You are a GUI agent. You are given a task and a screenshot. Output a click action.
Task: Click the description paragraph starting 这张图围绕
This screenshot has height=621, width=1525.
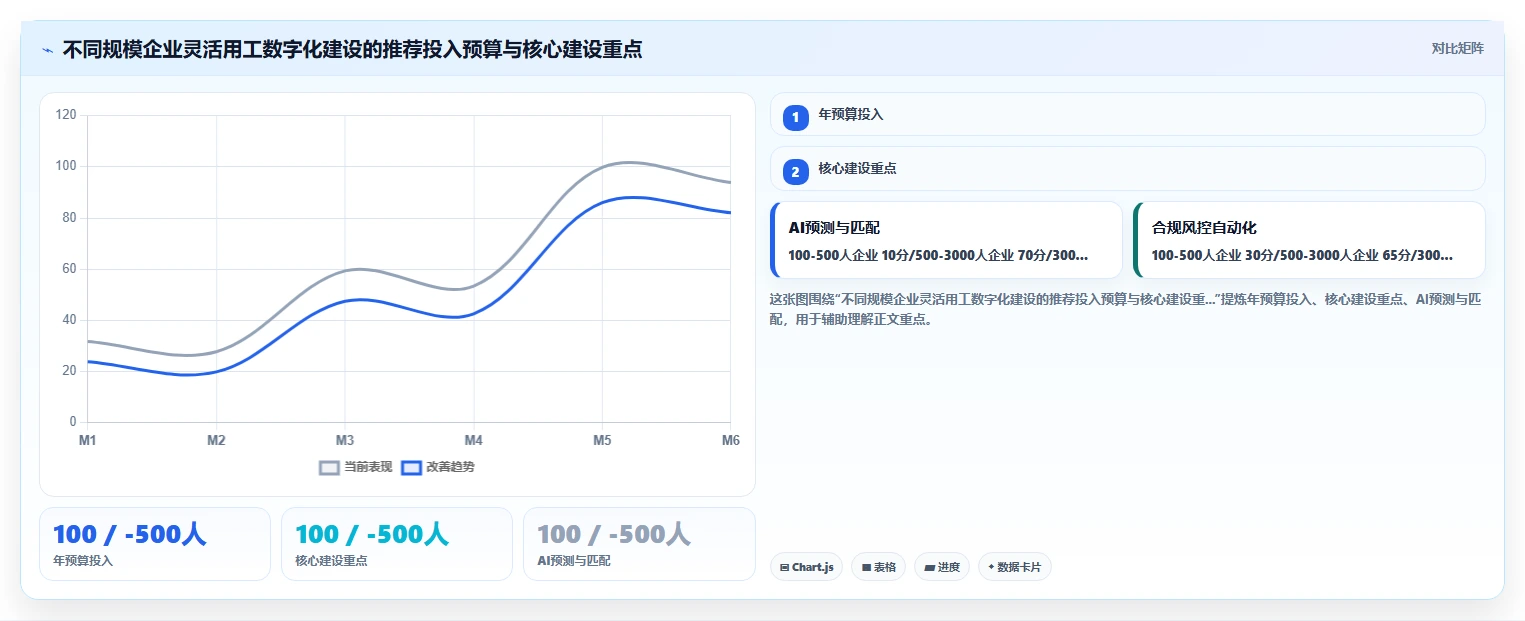[x=1125, y=309]
